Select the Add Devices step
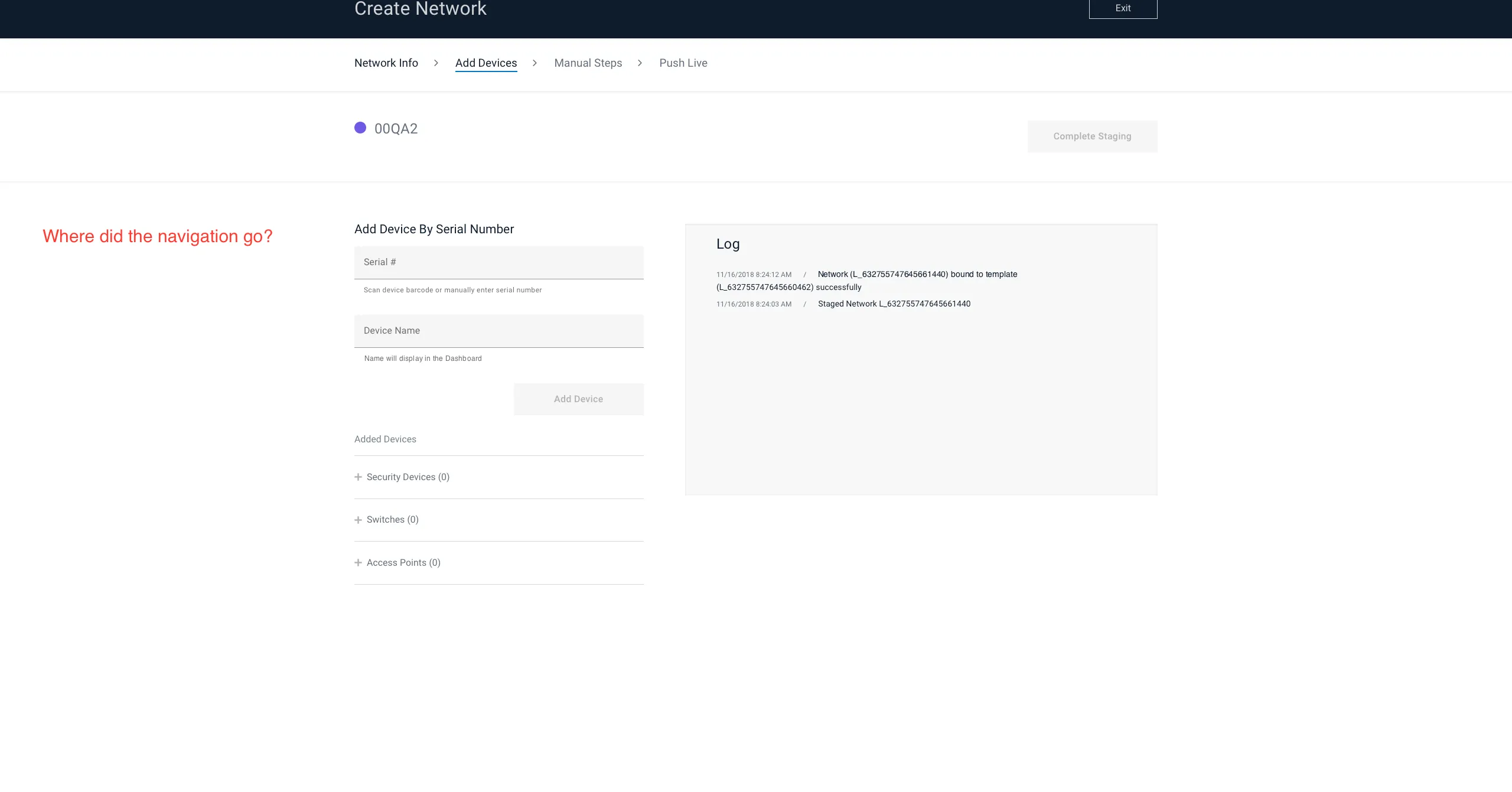This screenshot has width=1512, height=792. 486,63
